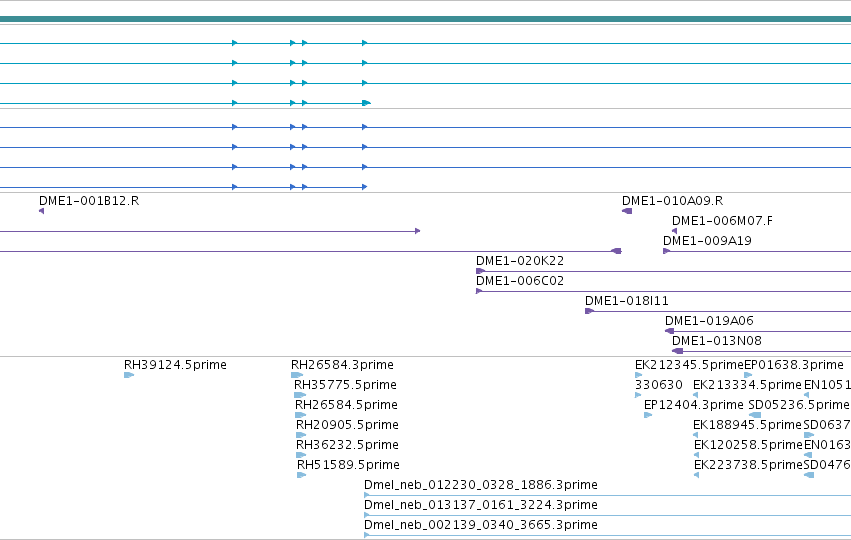The height and width of the screenshot is (540, 851).
Task: Click the arrow glyph beginning the DME1-019A06 line
Action: point(670,331)
